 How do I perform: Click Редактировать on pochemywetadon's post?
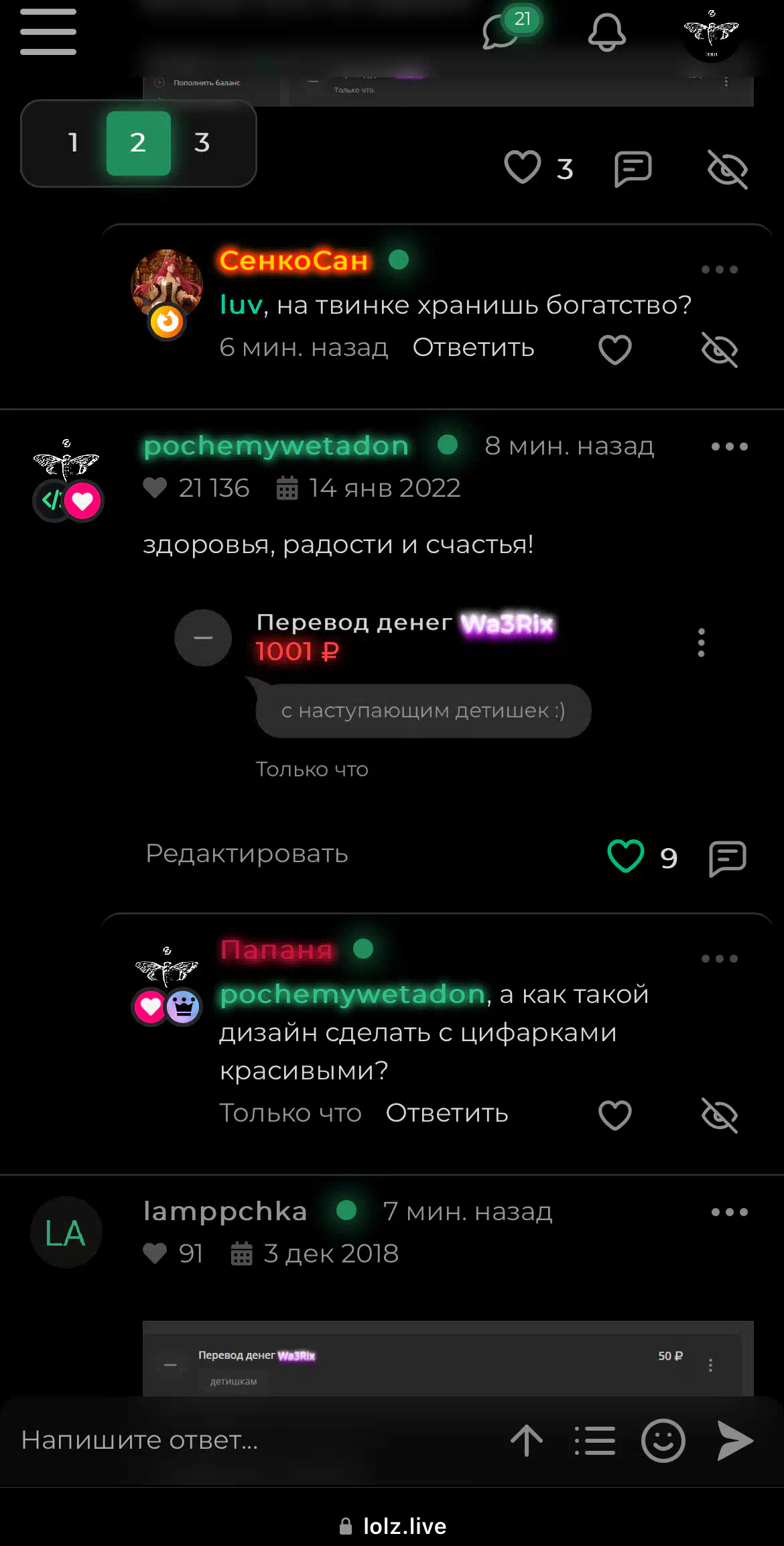click(x=247, y=853)
